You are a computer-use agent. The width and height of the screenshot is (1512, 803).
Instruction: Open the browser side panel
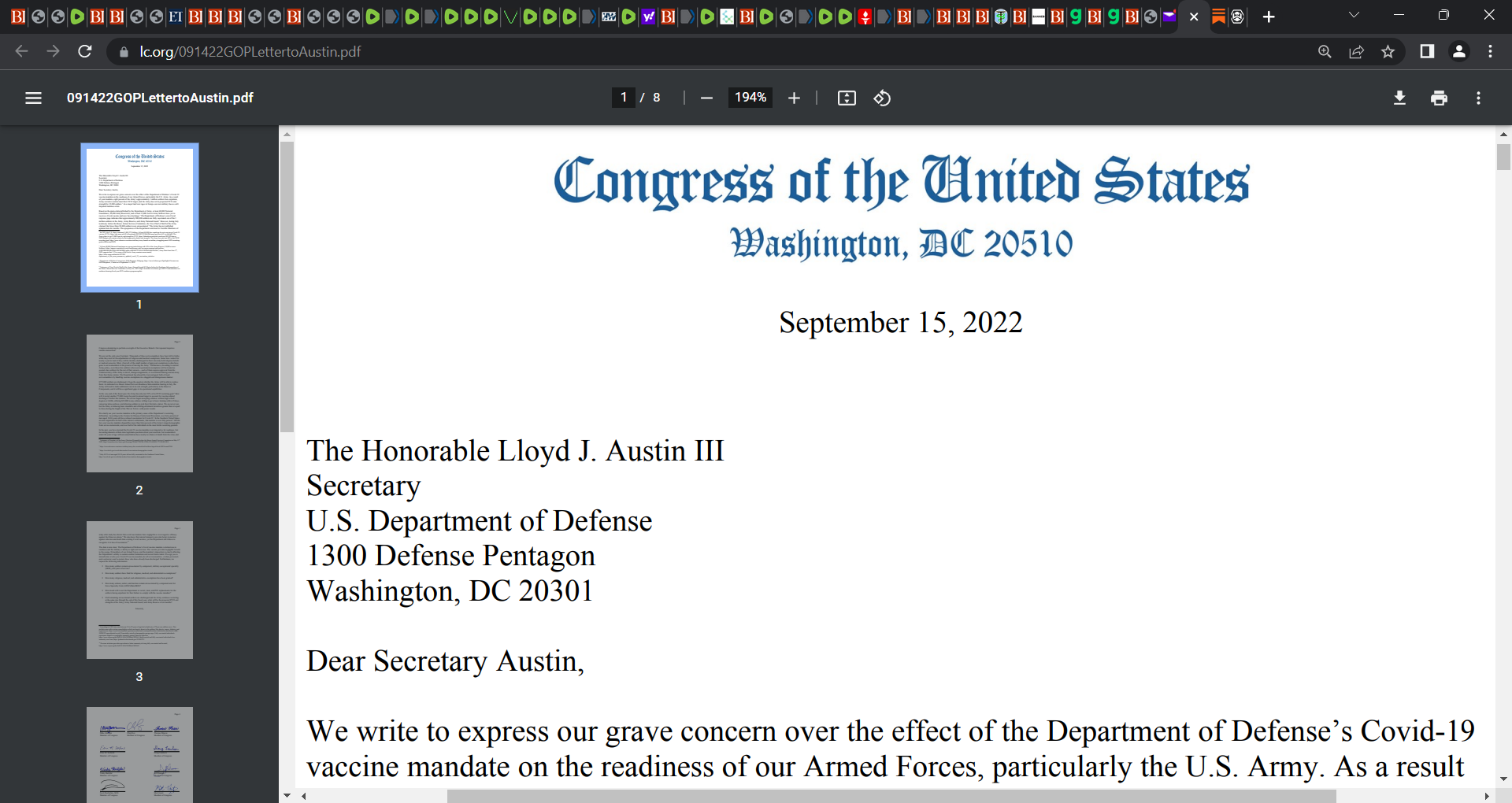[x=1426, y=51]
